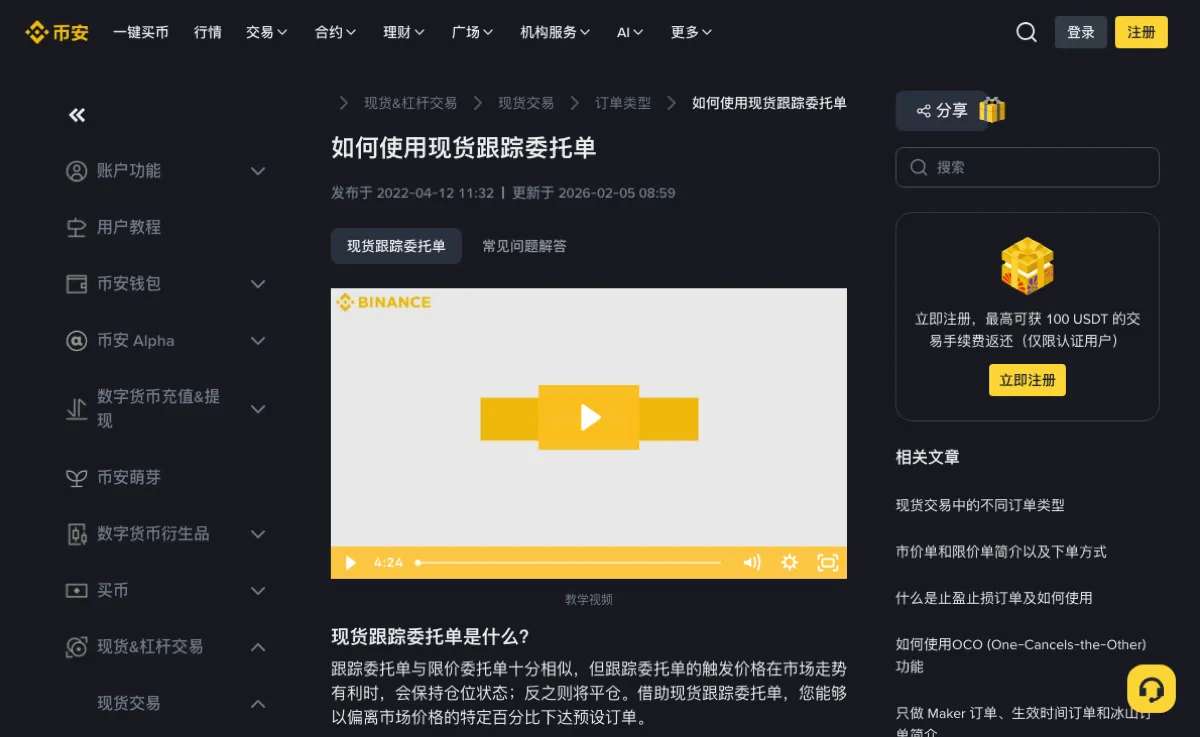Open breadcrumb link 订单类型
Viewport: 1200px width, 737px height.
(x=623, y=103)
